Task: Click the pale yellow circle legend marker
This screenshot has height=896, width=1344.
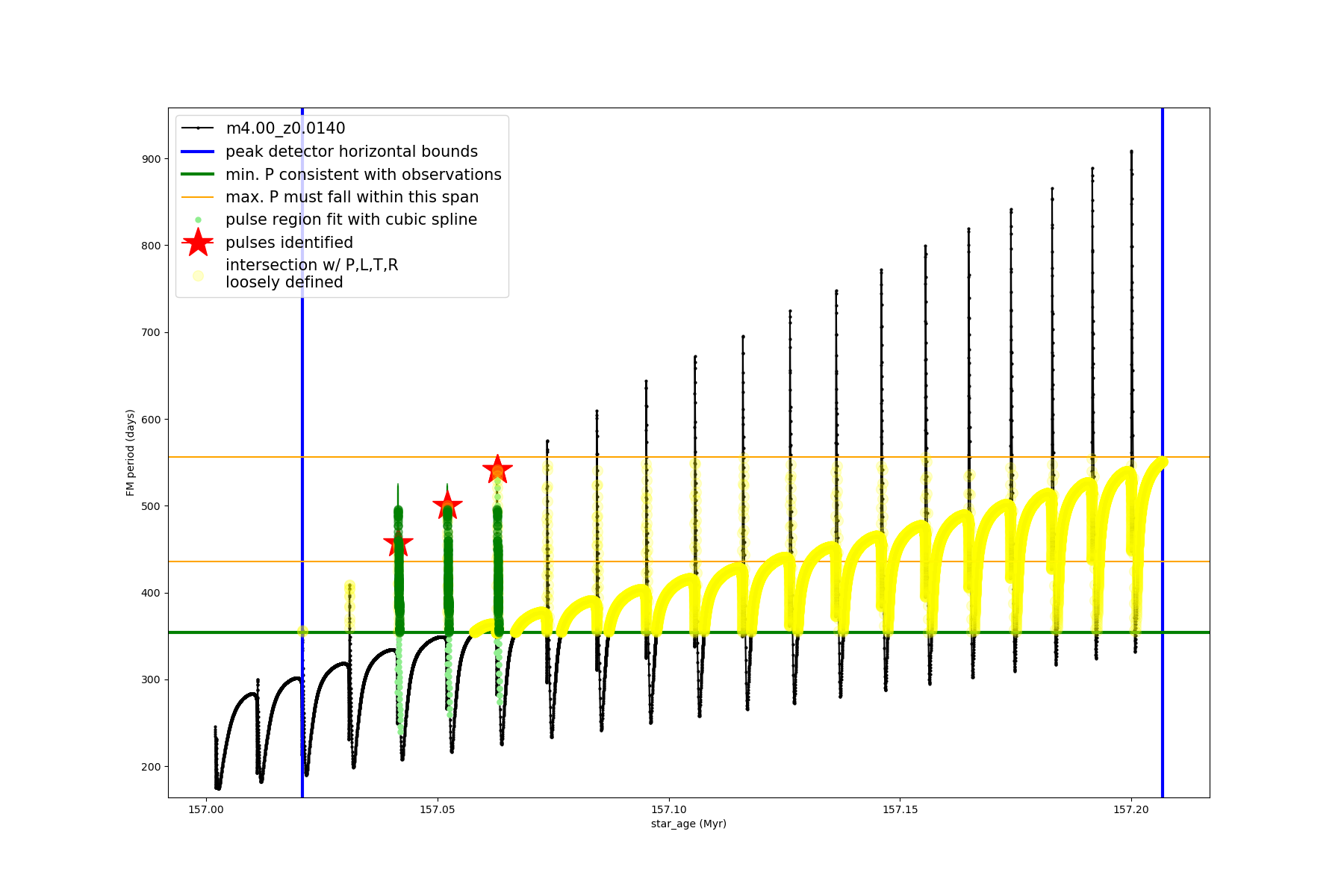Action: coord(198,276)
